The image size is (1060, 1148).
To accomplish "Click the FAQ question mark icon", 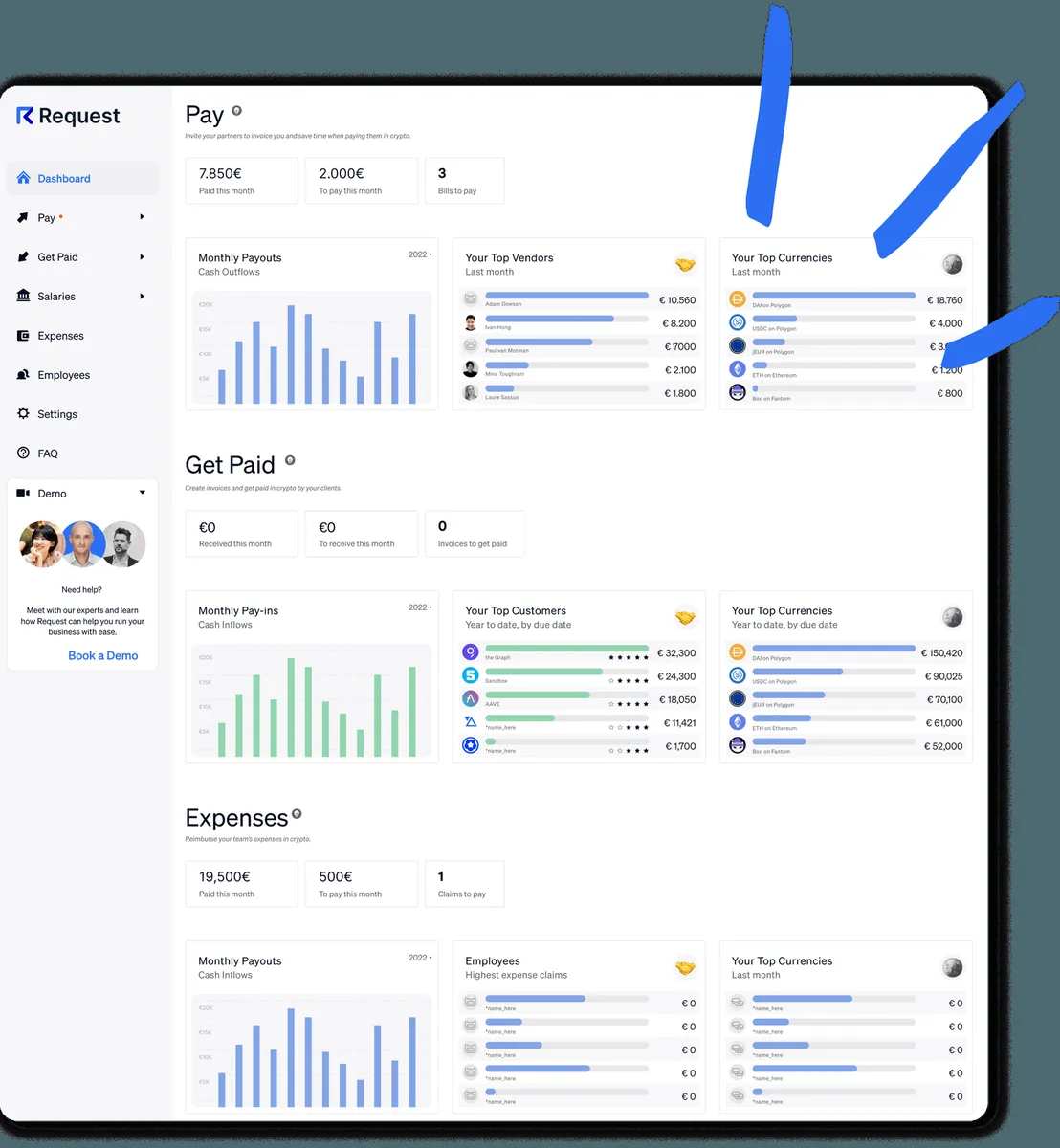I will 23,453.
